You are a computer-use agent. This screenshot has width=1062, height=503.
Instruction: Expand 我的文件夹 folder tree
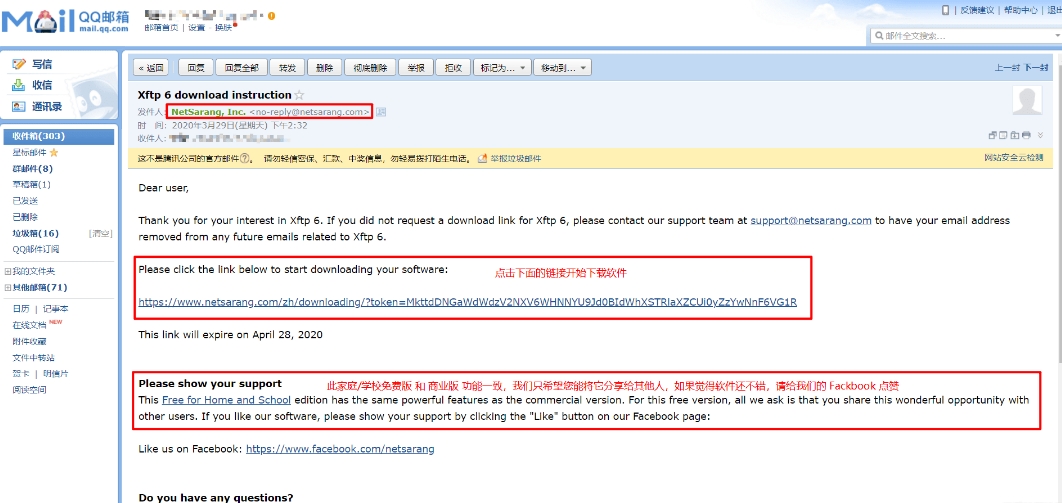(7, 271)
